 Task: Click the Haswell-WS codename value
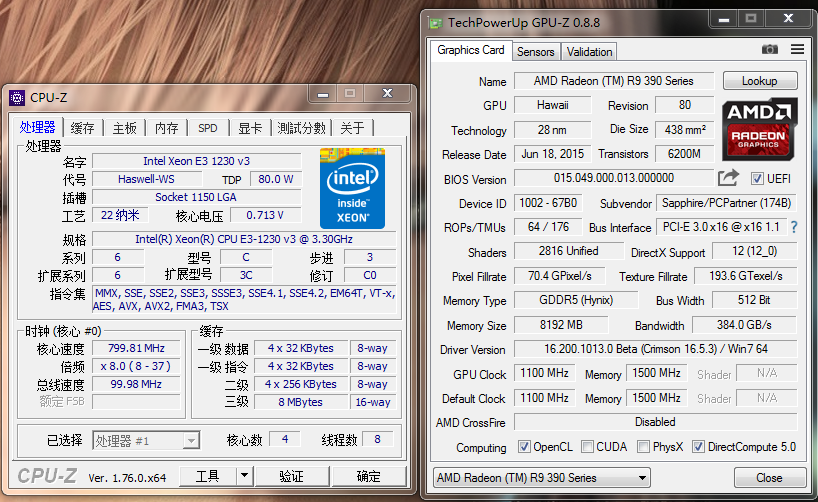click(x=147, y=179)
